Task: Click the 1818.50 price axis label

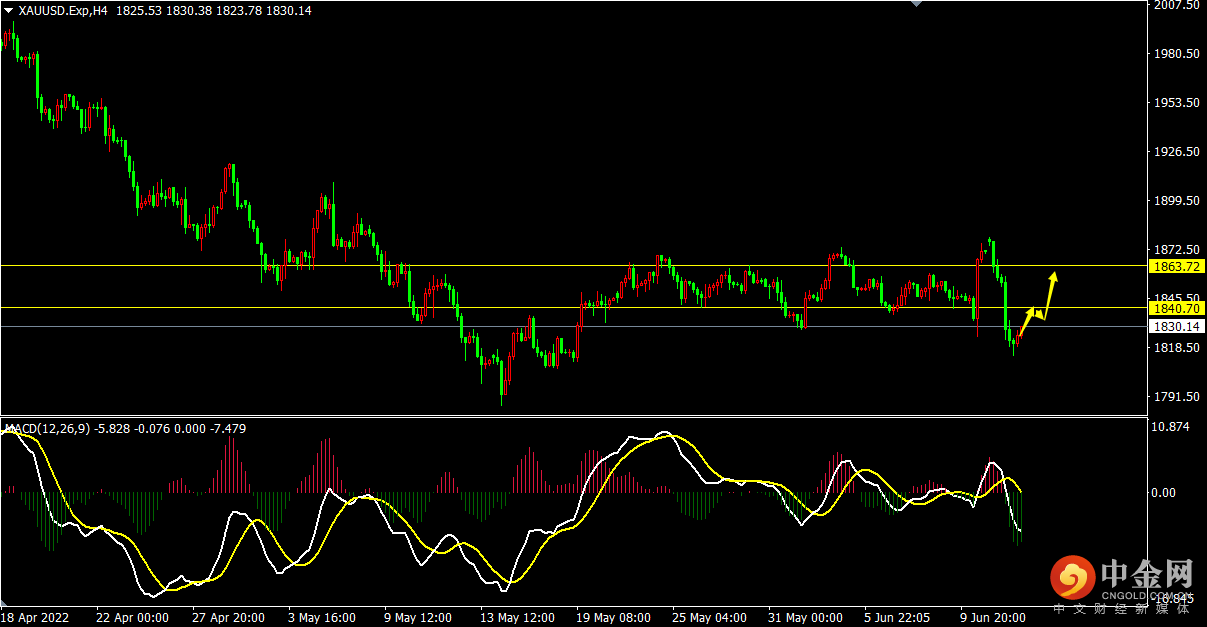Action: pos(1176,348)
